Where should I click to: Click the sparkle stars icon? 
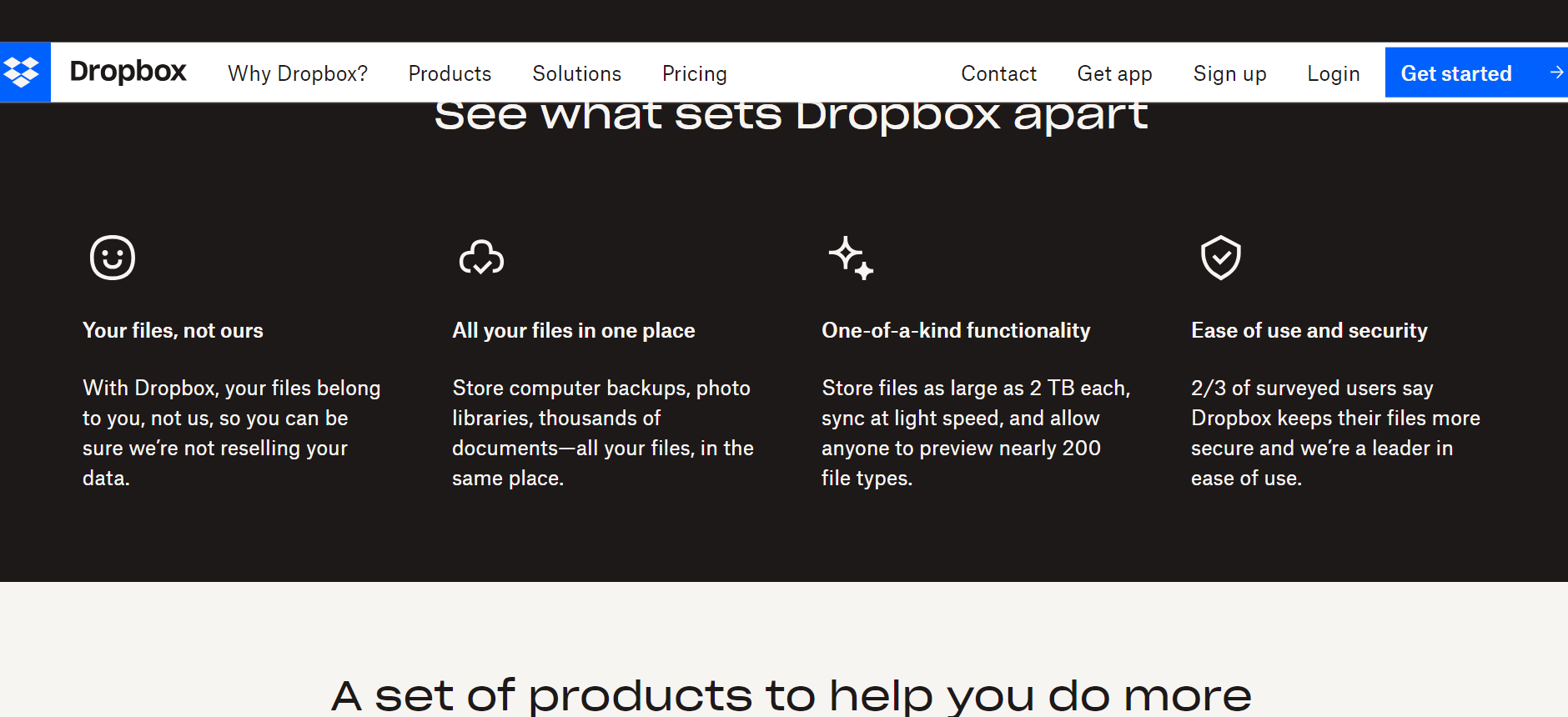(x=851, y=258)
